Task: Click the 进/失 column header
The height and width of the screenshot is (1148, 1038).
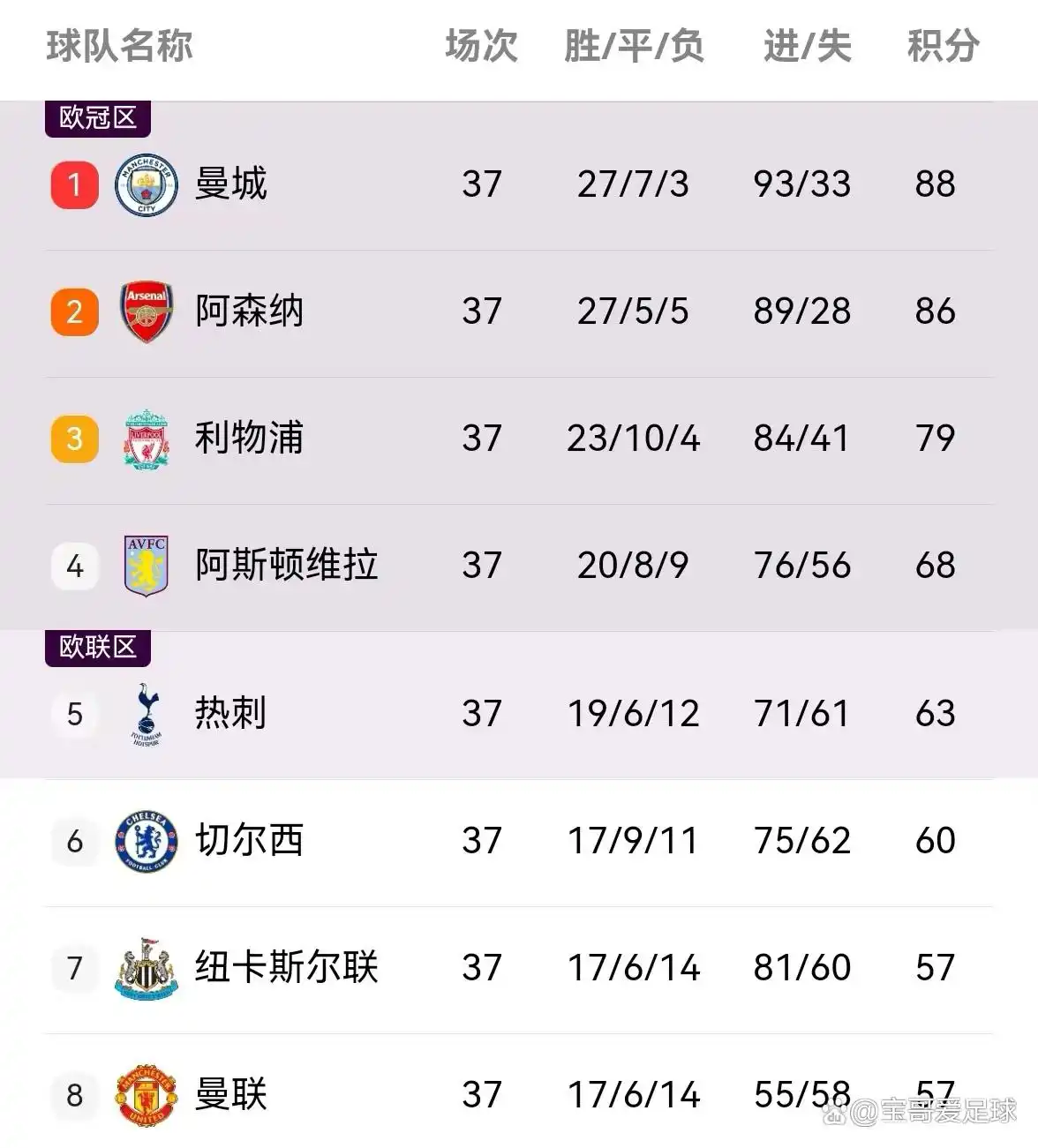Action: 807,46
